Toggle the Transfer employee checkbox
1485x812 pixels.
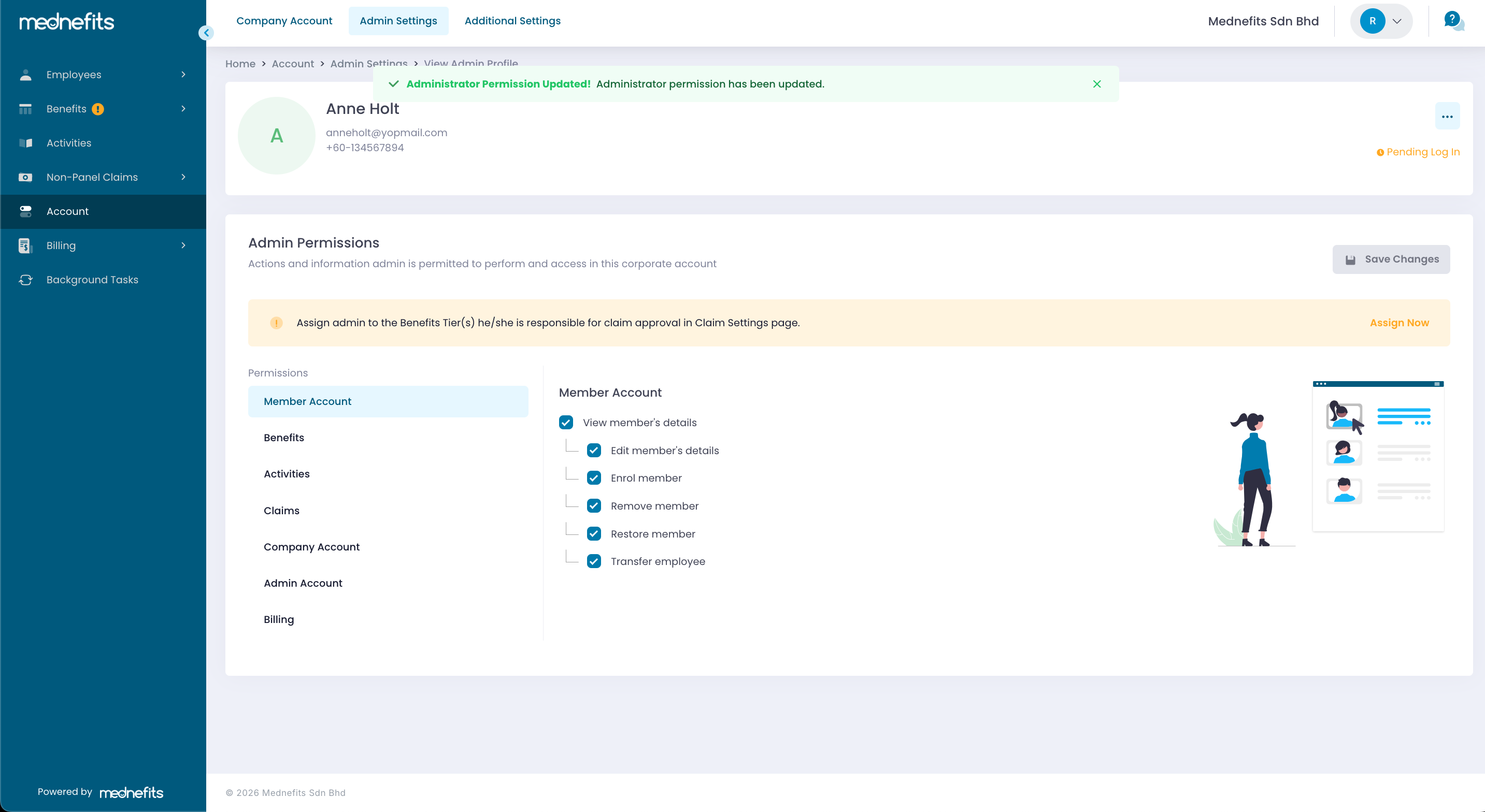click(x=594, y=561)
